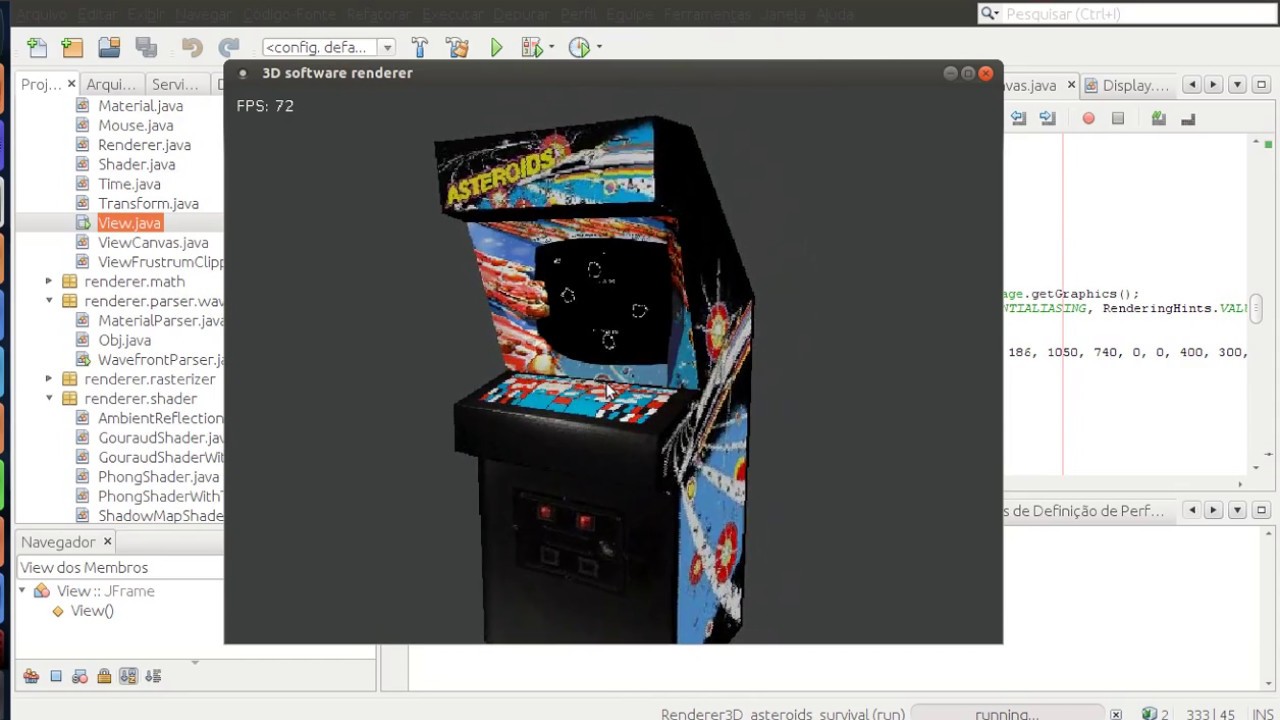Open the Refatorar menu

pyautogui.click(x=378, y=14)
